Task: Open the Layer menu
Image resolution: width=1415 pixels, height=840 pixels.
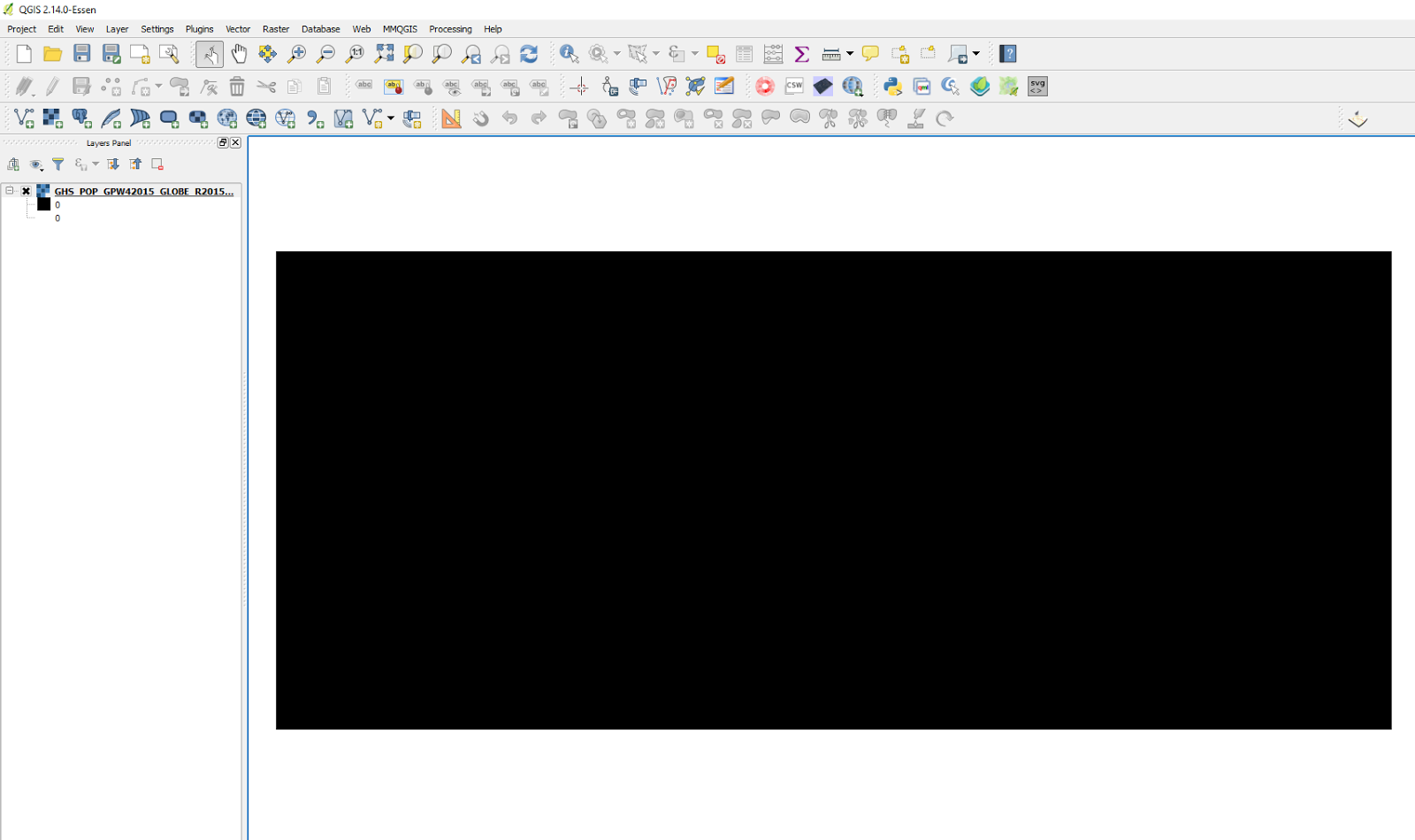Action: [118, 29]
